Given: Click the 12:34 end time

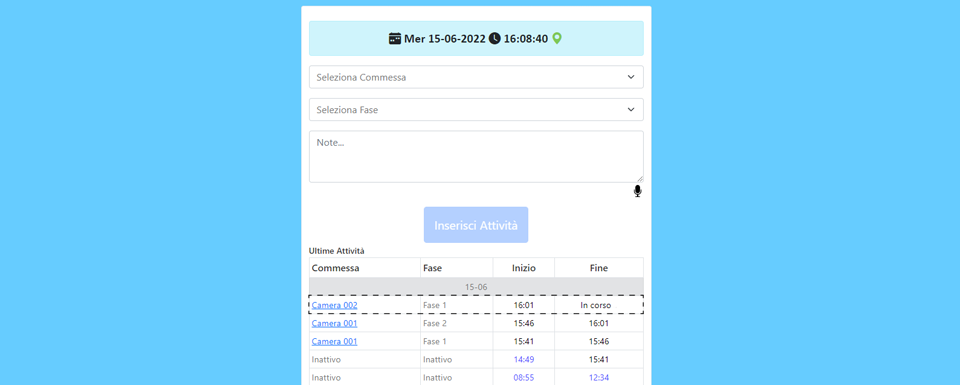Looking at the screenshot, I should coord(599,378).
